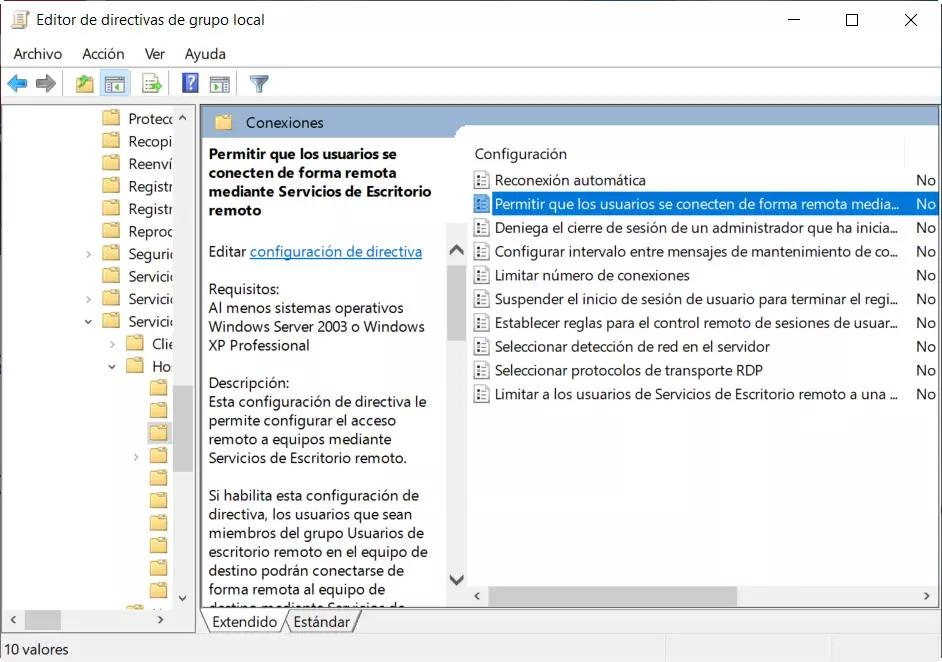Toggle the show/hide console tree icon

click(114, 84)
